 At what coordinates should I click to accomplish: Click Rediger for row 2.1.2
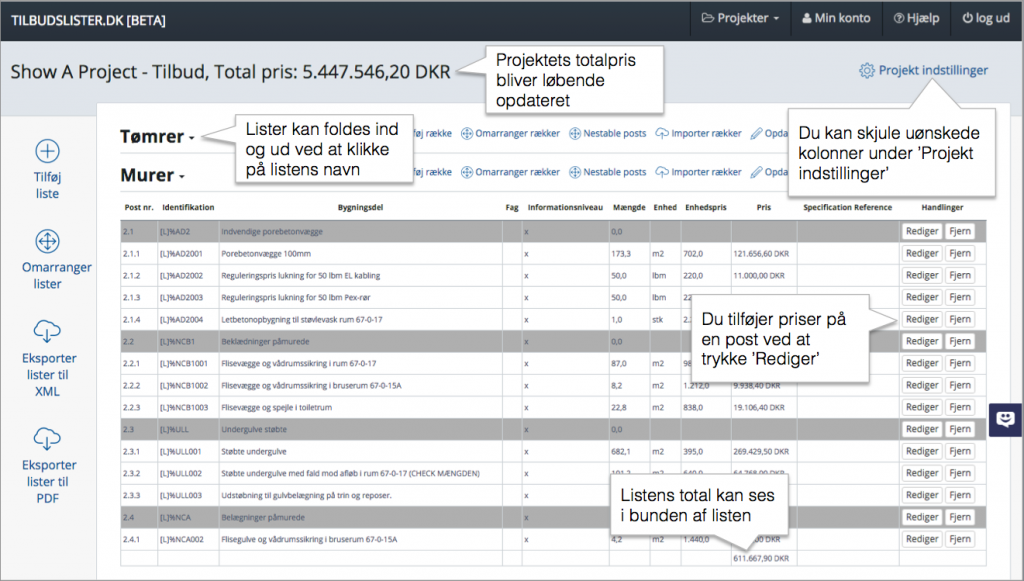coord(921,275)
